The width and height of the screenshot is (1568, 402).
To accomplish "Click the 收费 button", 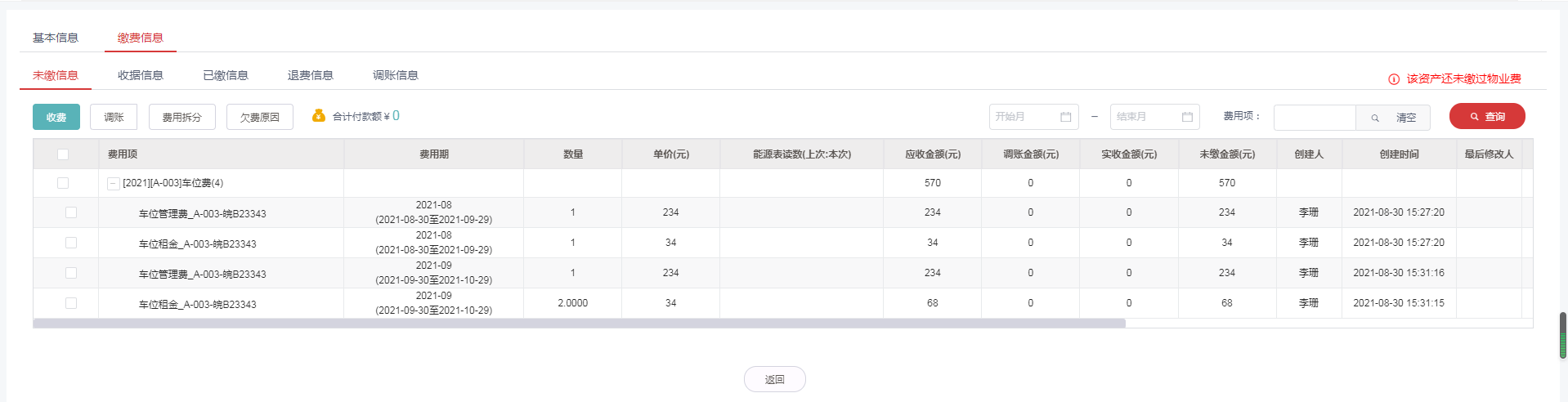I will pyautogui.click(x=56, y=117).
